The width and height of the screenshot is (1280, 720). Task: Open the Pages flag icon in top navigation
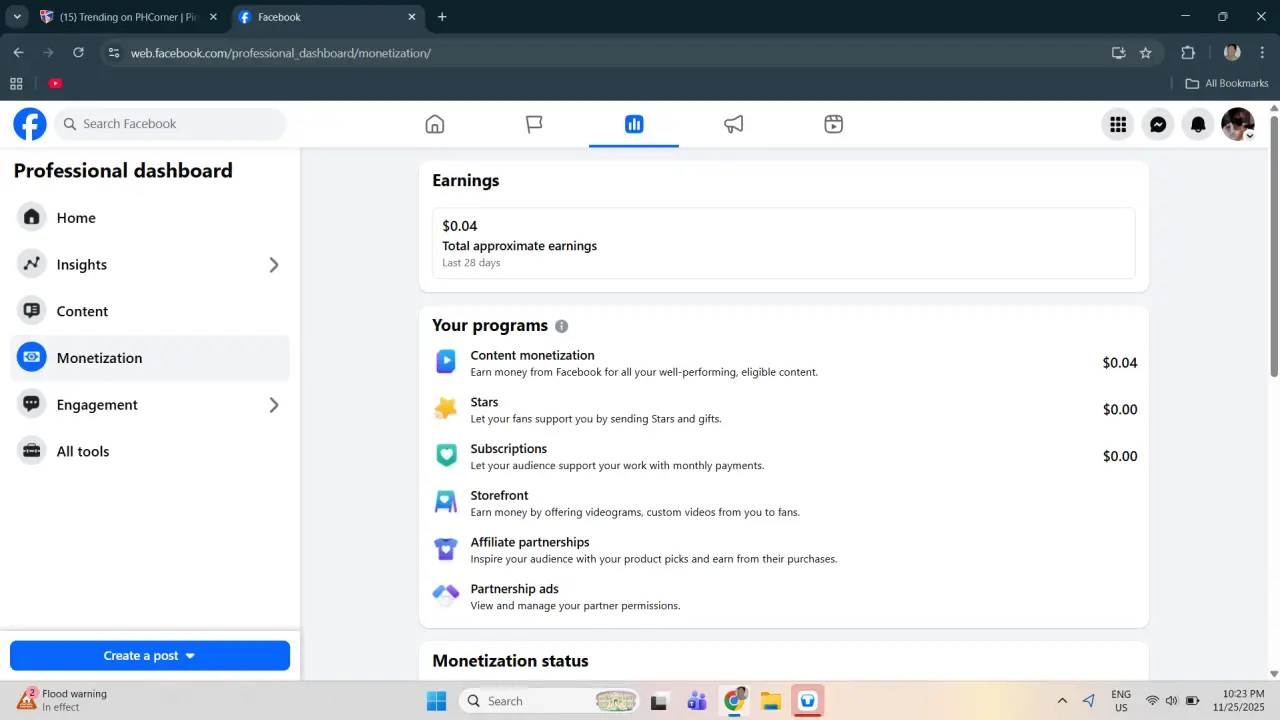[534, 124]
